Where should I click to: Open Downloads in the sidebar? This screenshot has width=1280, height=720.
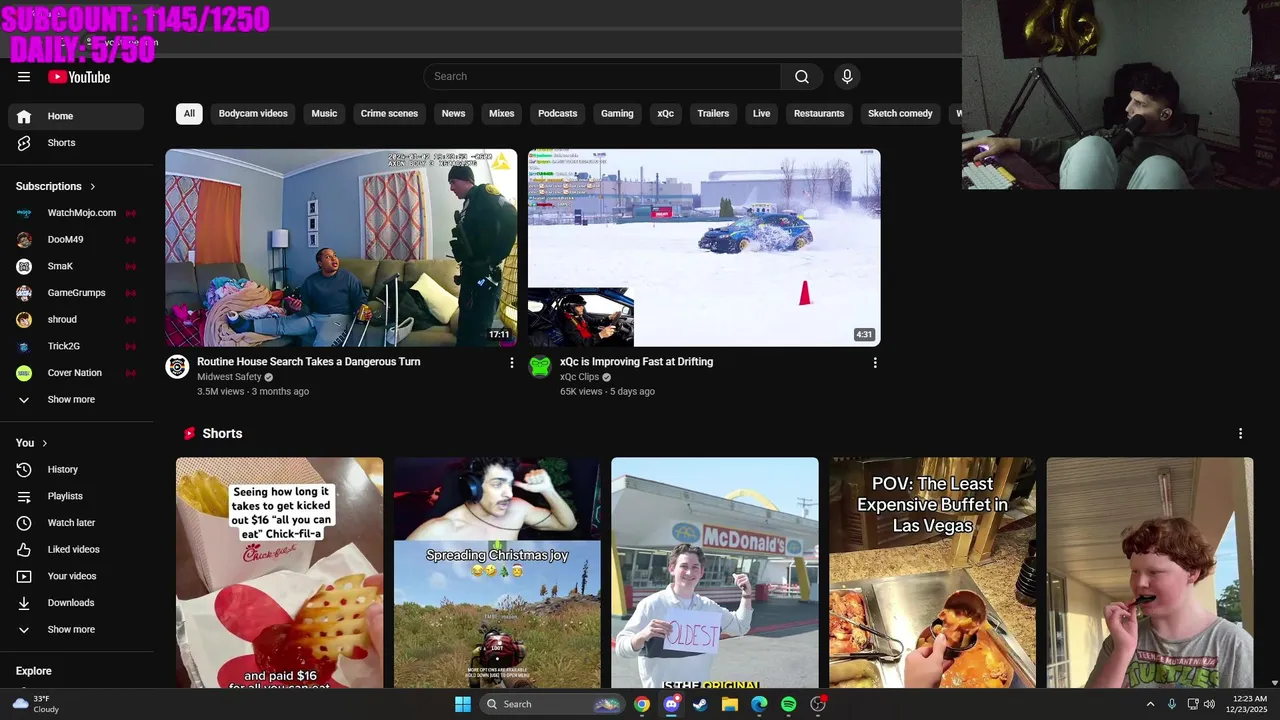click(x=76, y=603)
